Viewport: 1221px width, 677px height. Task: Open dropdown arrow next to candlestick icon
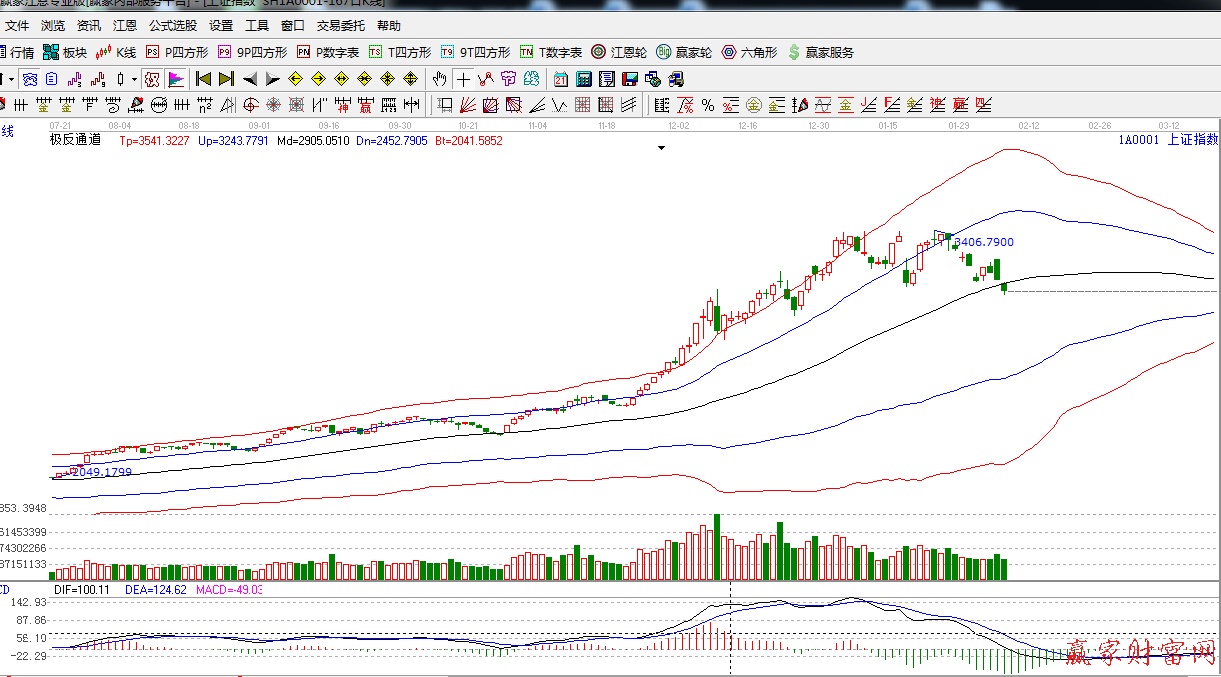click(x=134, y=79)
